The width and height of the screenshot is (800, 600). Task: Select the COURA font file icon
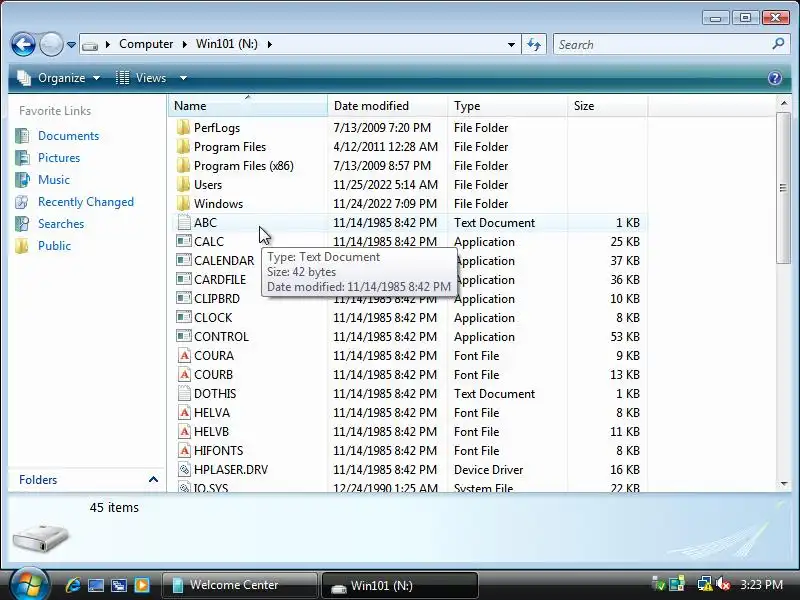coord(184,356)
